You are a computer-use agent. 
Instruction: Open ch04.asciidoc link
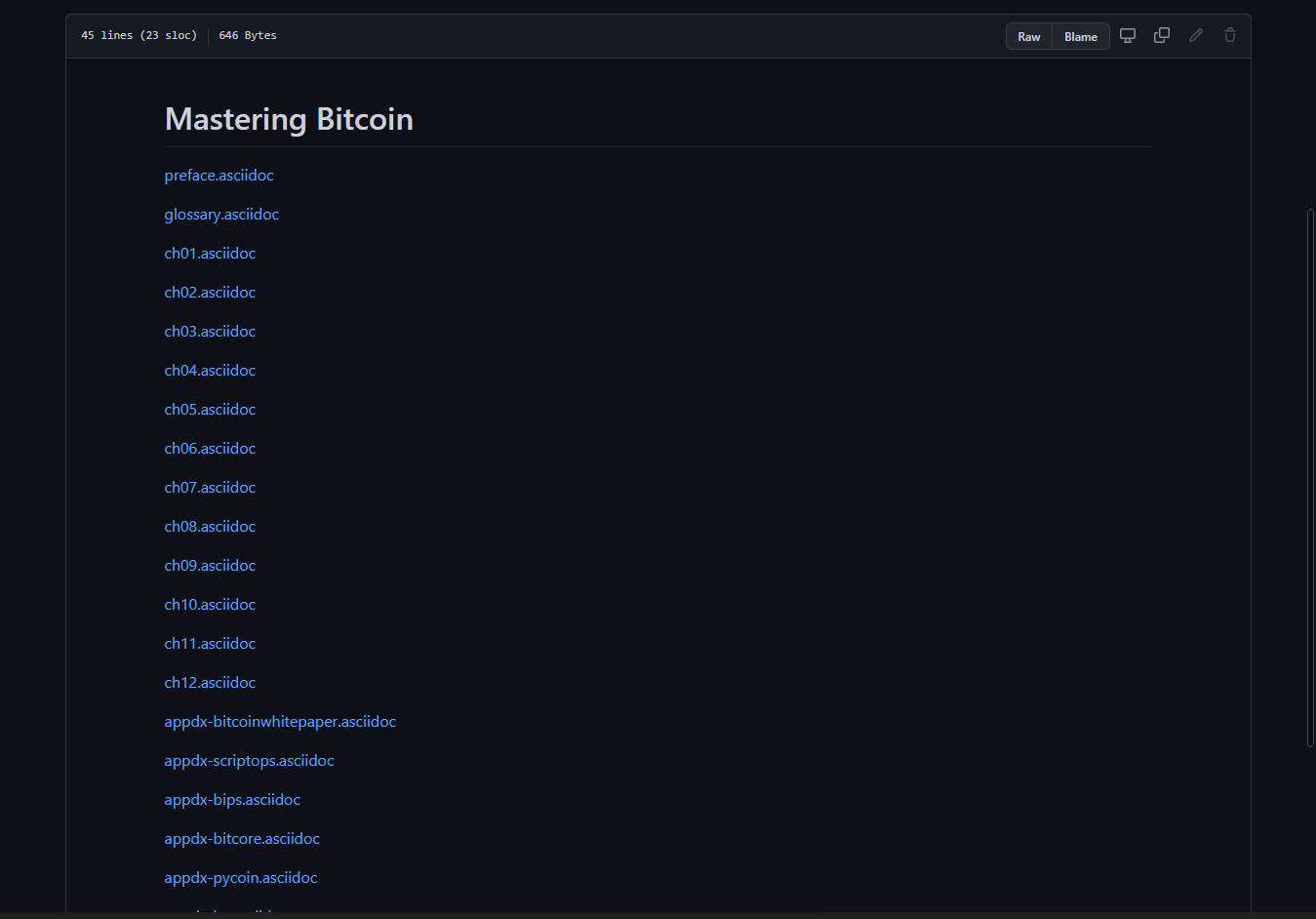(x=210, y=371)
